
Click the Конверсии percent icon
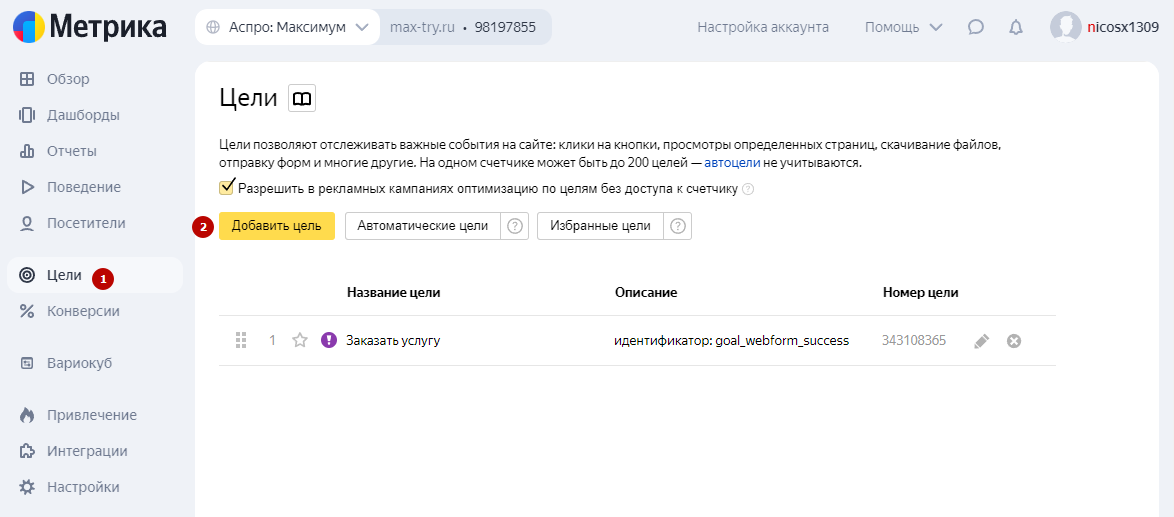pos(27,311)
